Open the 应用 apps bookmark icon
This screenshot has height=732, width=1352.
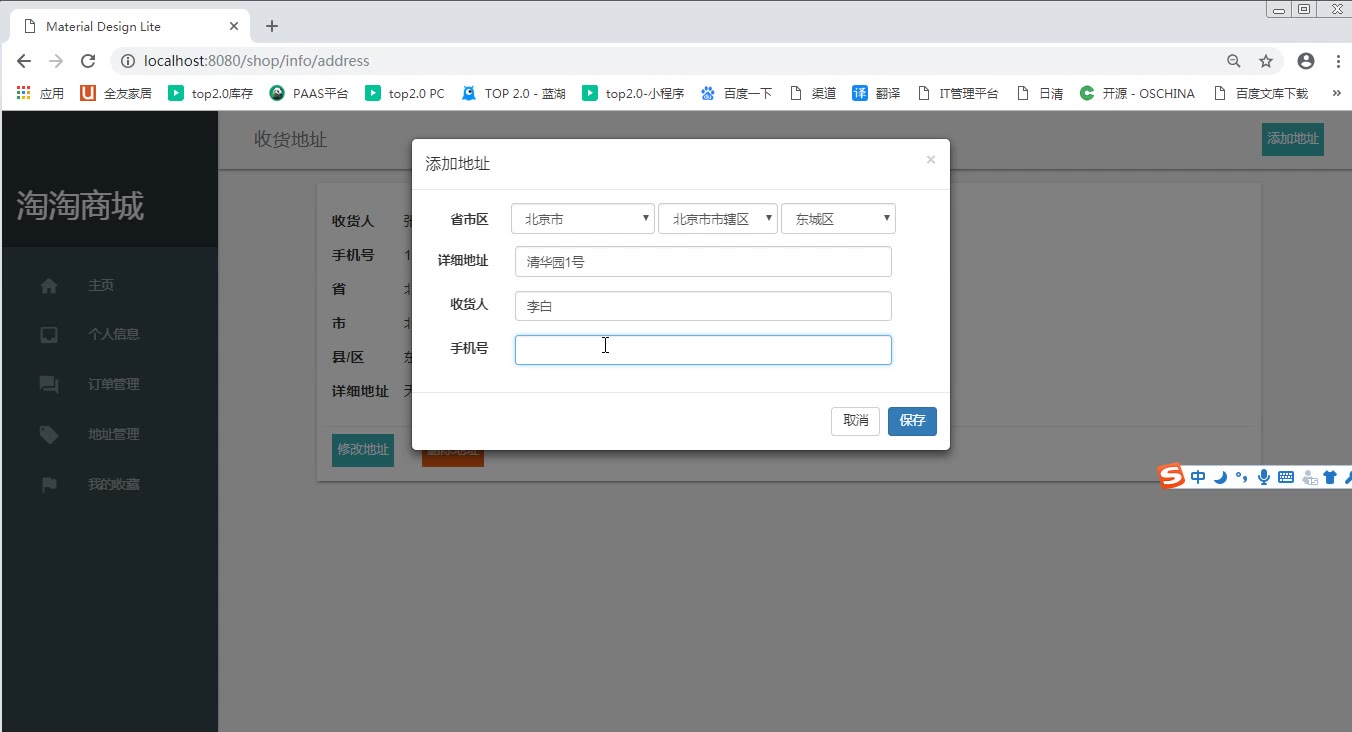(x=24, y=93)
